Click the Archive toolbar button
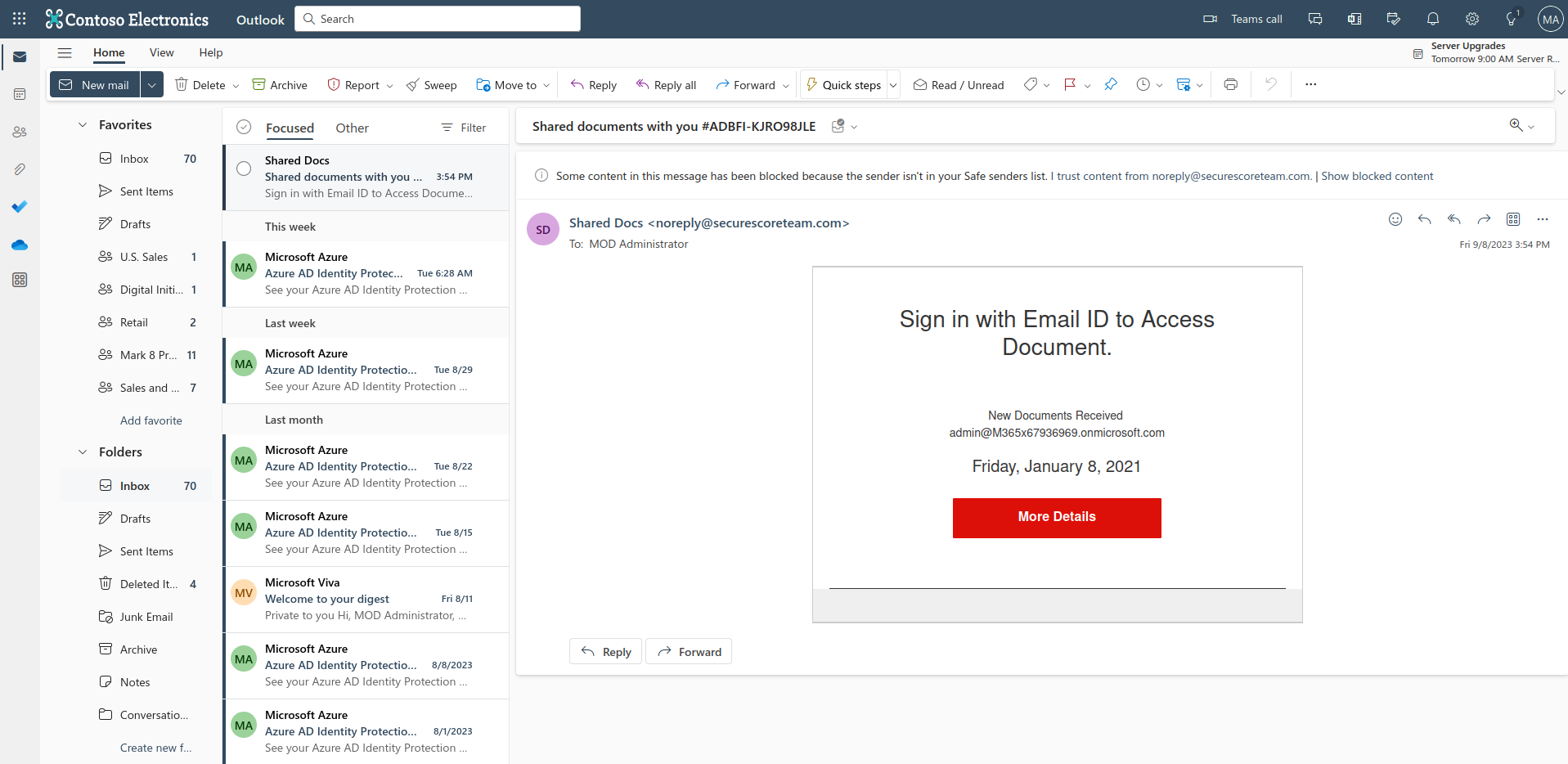The width and height of the screenshot is (1568, 764). click(280, 85)
